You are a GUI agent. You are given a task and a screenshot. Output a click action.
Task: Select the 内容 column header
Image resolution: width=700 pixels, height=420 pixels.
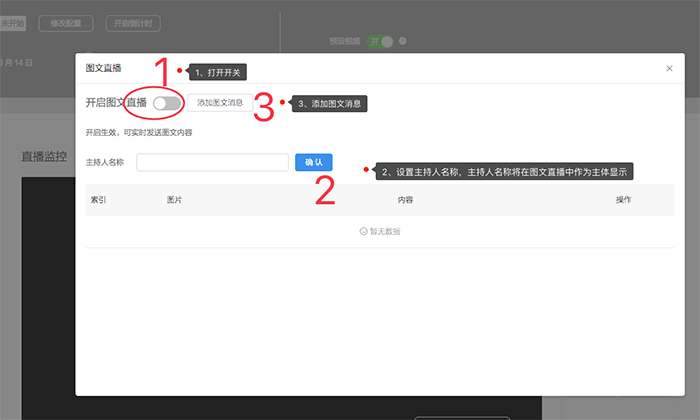tap(405, 200)
